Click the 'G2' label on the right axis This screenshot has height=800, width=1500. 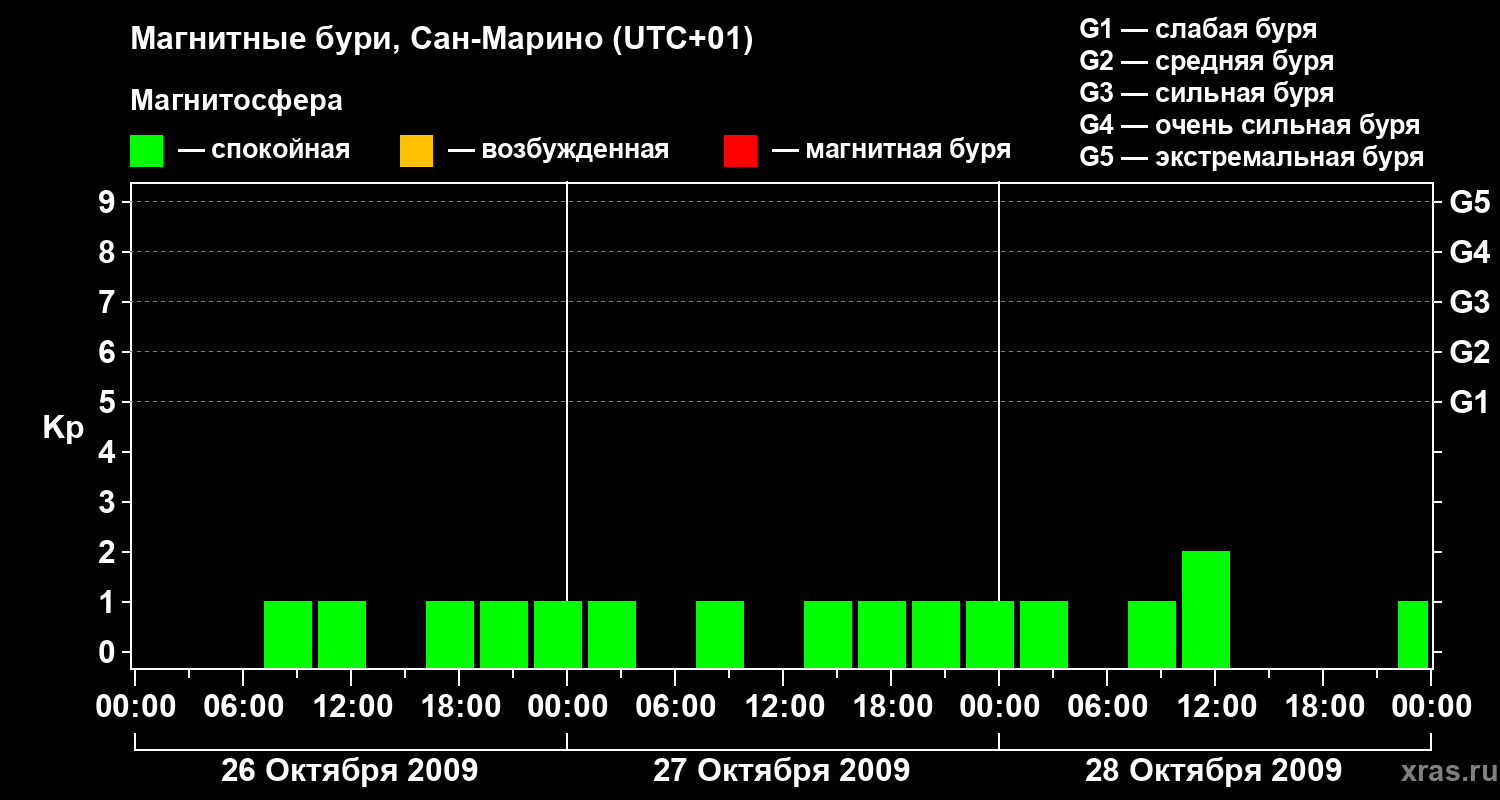pyautogui.click(x=1470, y=352)
